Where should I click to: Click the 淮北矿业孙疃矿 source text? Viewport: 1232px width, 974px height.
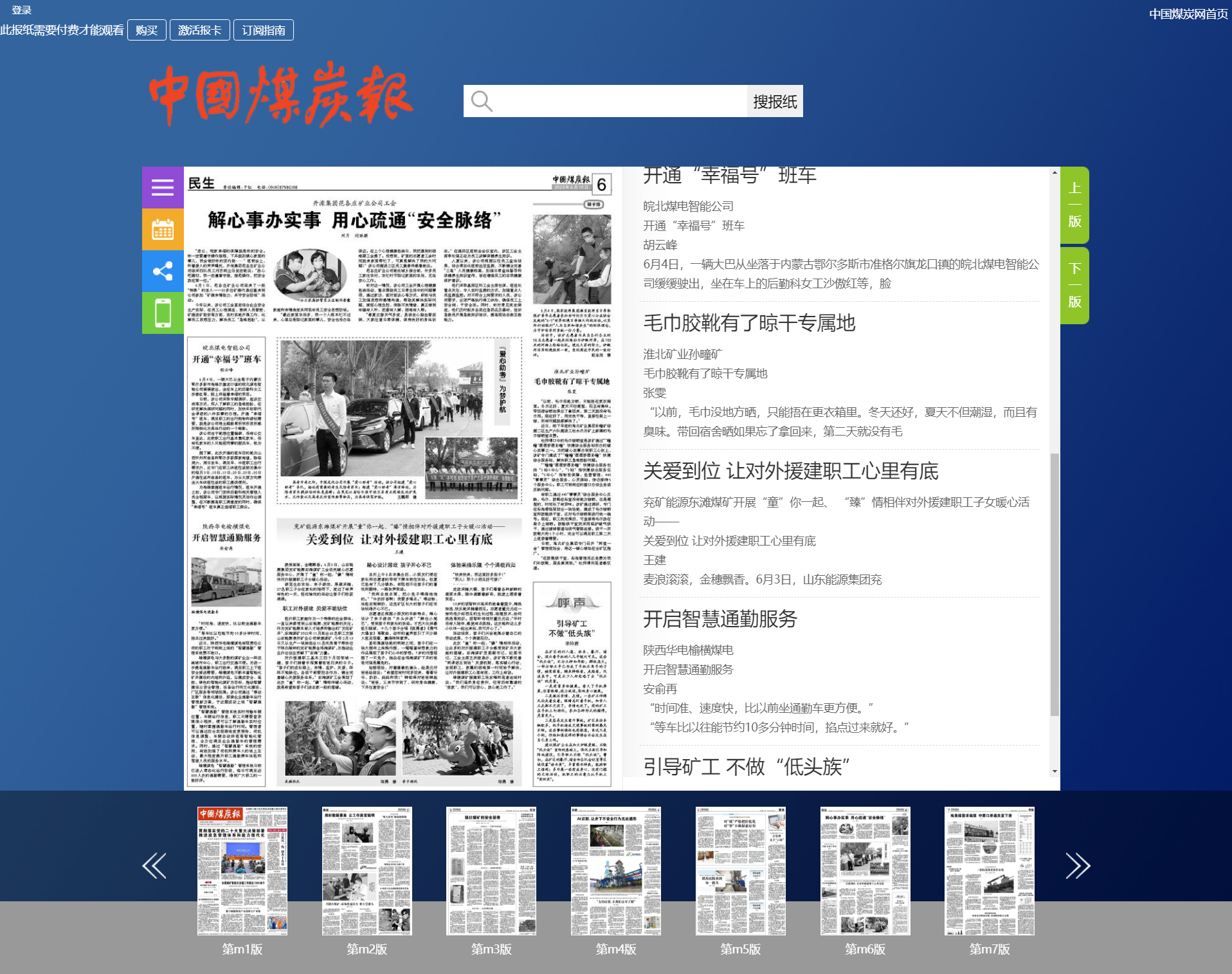click(682, 354)
